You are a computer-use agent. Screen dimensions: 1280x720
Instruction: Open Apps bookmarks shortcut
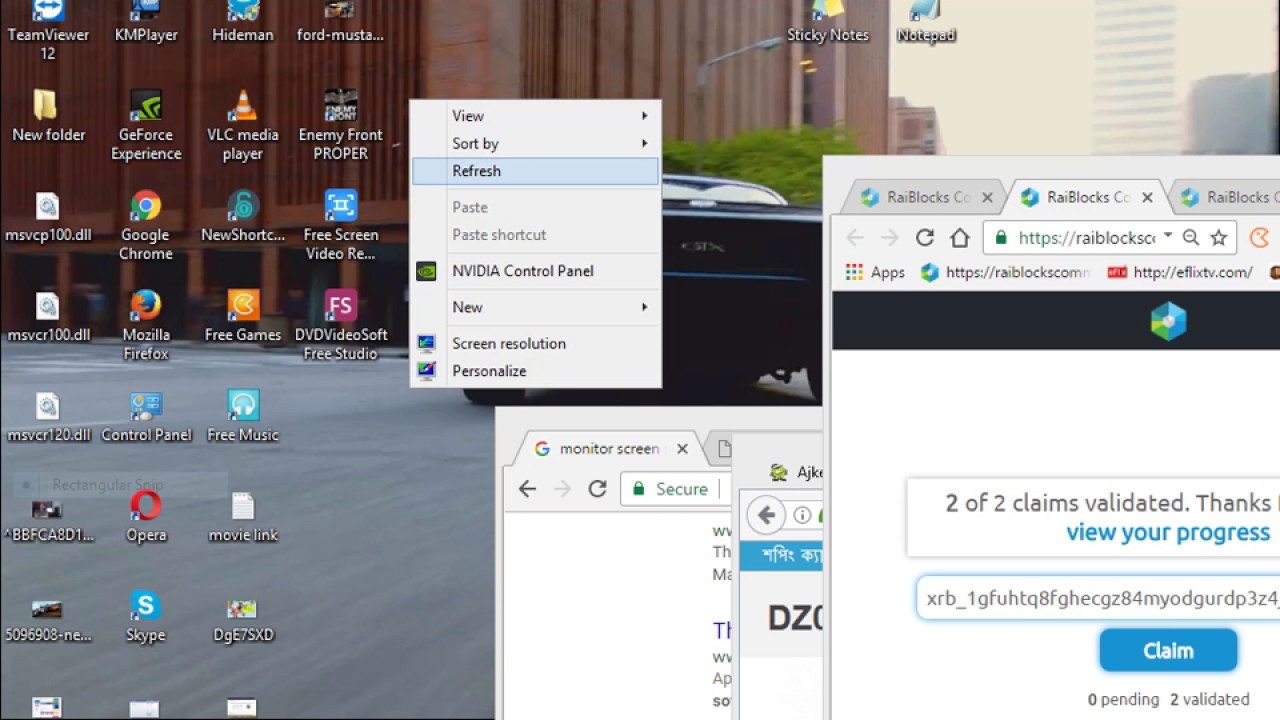click(x=875, y=272)
